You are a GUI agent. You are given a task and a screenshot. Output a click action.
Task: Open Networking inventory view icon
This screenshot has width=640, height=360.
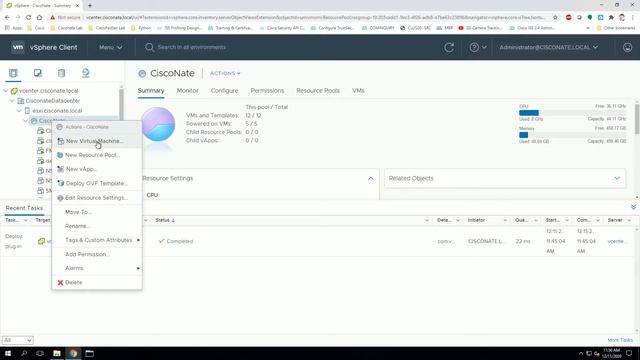pyautogui.click(x=86, y=73)
